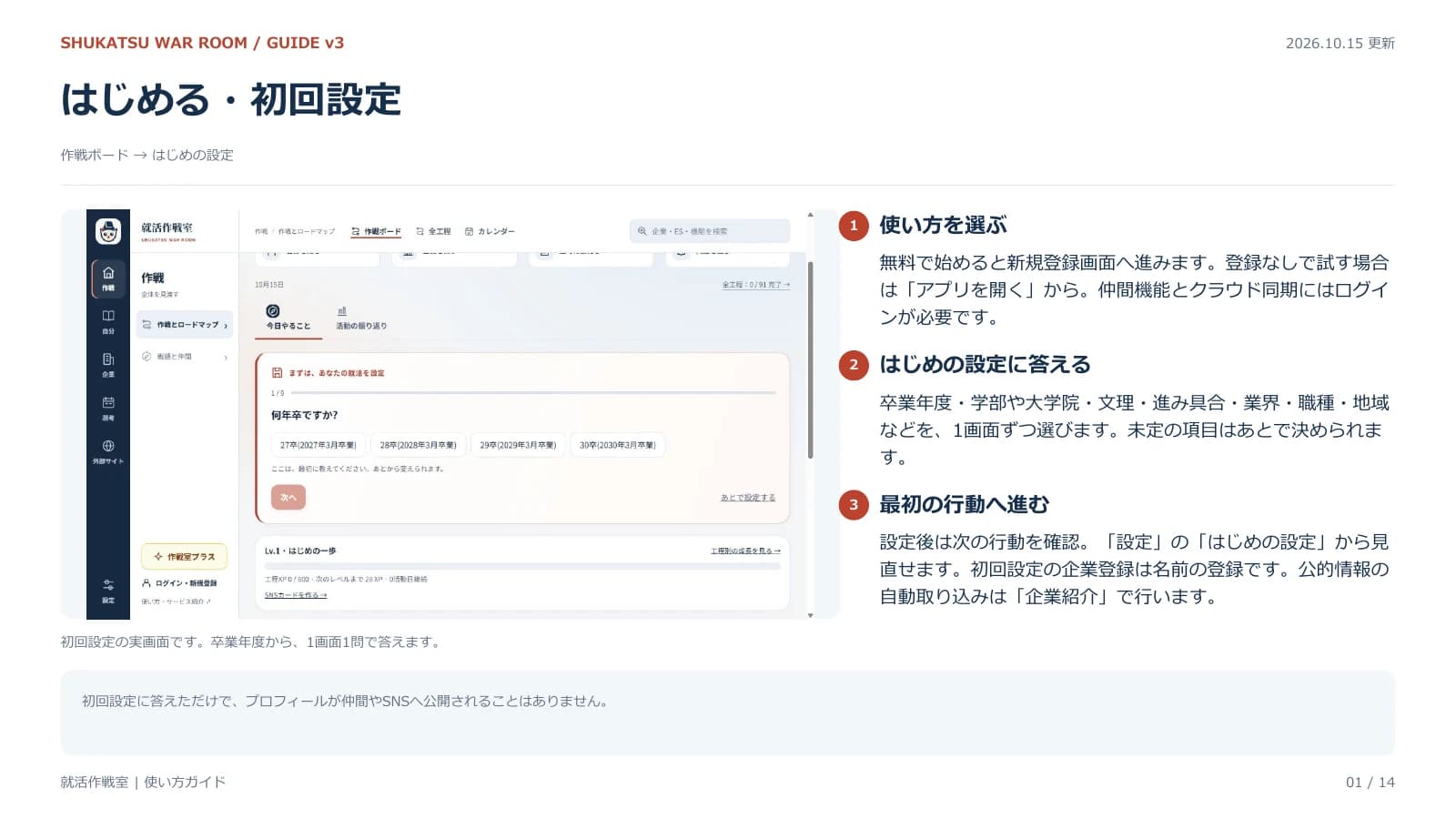Click 全工程：0/91 完了 link
The image size is (1456, 819).
[756, 285]
